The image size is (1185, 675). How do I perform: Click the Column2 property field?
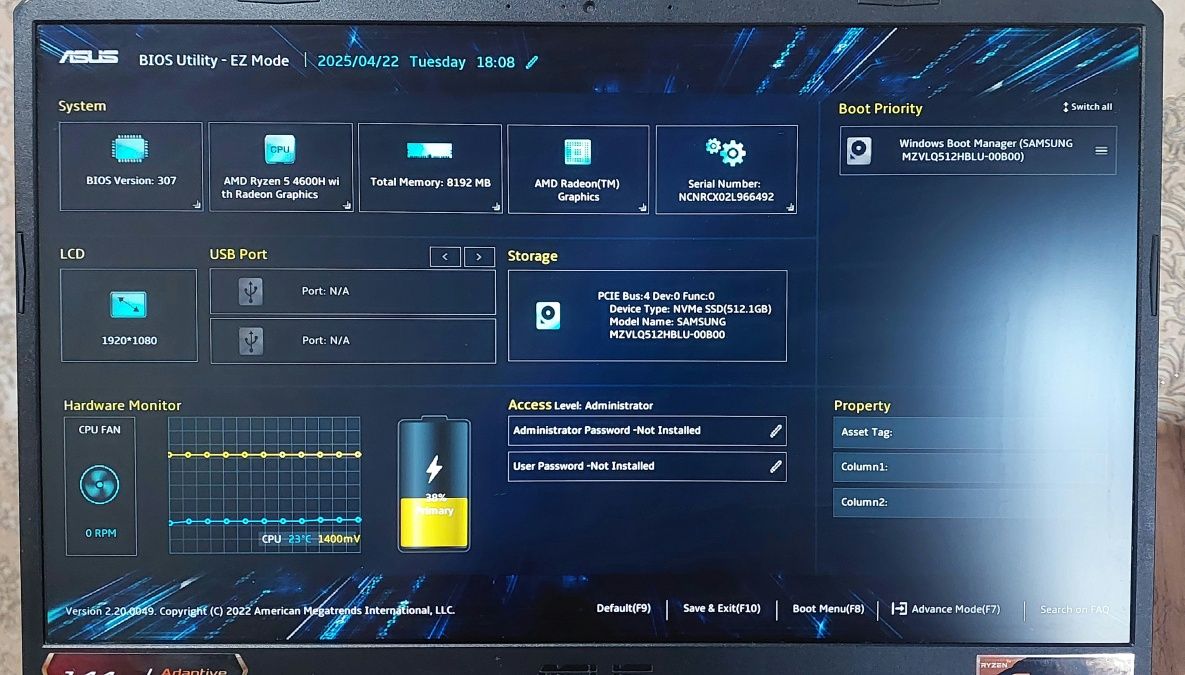pos(970,502)
